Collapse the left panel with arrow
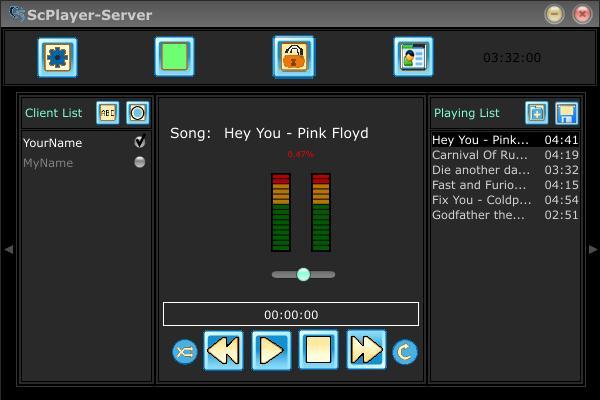 tap(9, 249)
